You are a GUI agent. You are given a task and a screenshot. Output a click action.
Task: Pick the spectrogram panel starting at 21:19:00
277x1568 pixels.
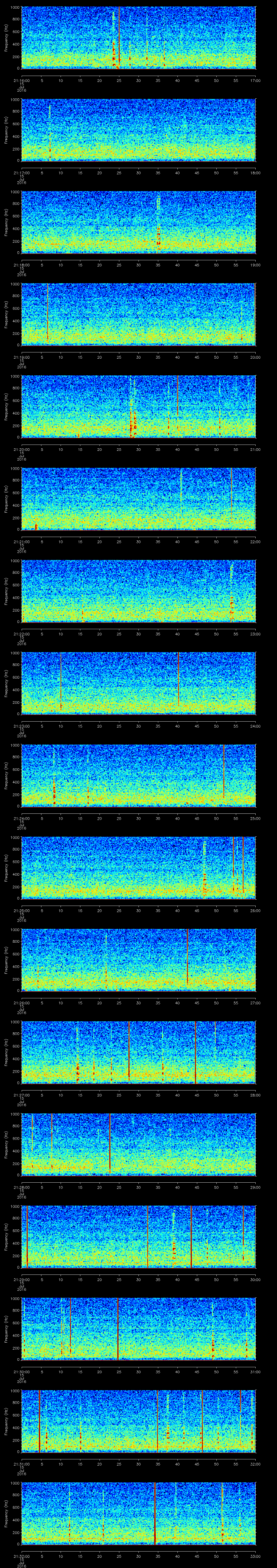pos(138,314)
